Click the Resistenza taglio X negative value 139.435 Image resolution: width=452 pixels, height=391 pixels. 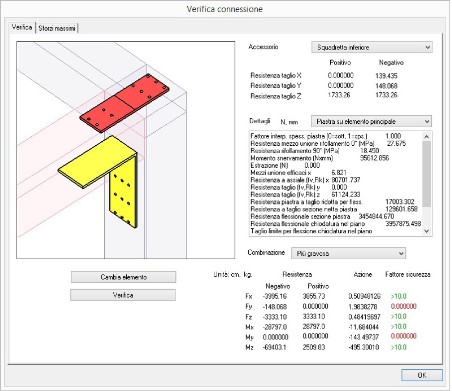pyautogui.click(x=386, y=76)
